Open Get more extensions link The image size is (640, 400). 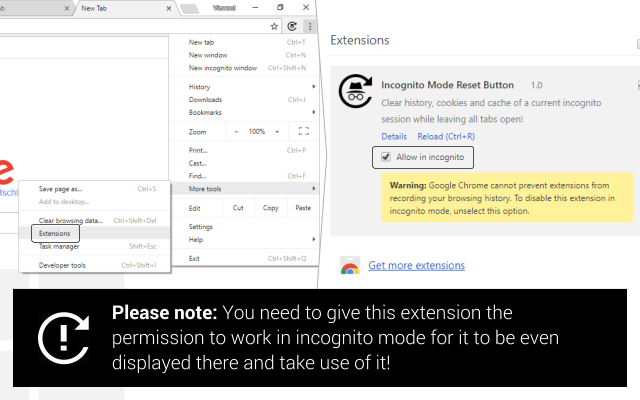416,265
